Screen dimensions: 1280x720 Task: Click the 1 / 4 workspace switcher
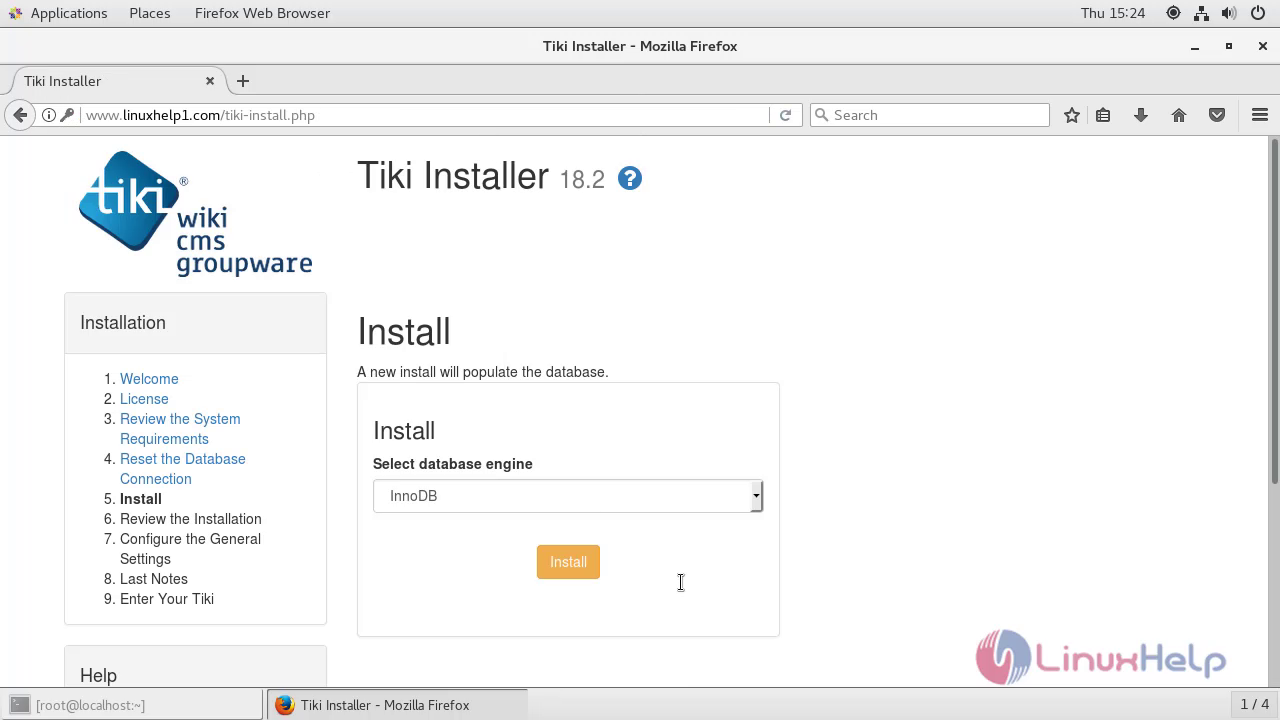pos(1254,705)
